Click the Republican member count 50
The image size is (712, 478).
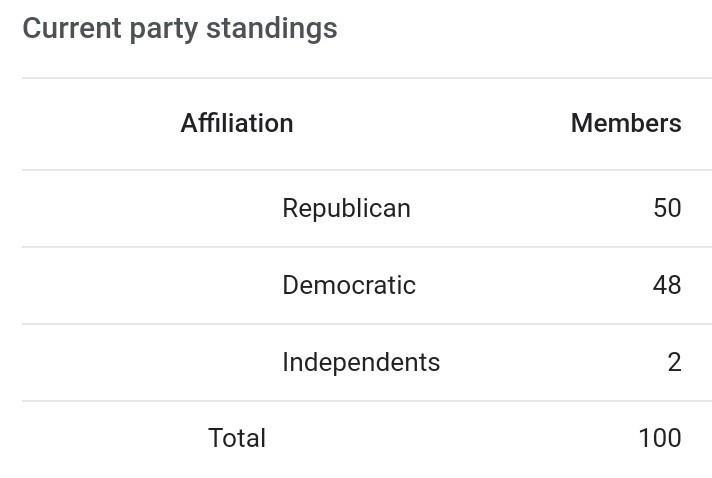point(667,208)
